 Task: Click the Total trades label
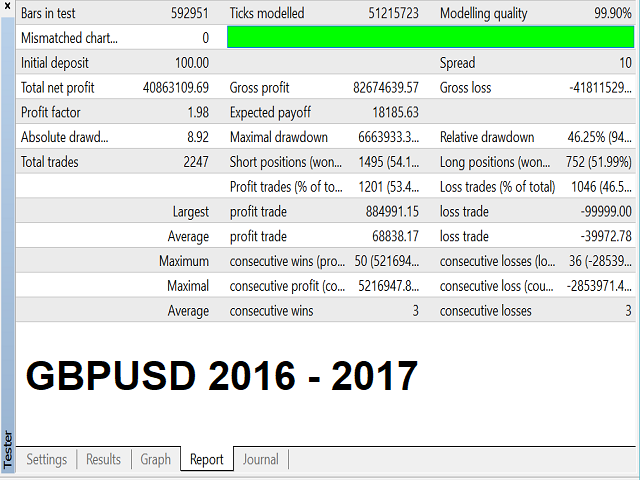click(x=49, y=162)
